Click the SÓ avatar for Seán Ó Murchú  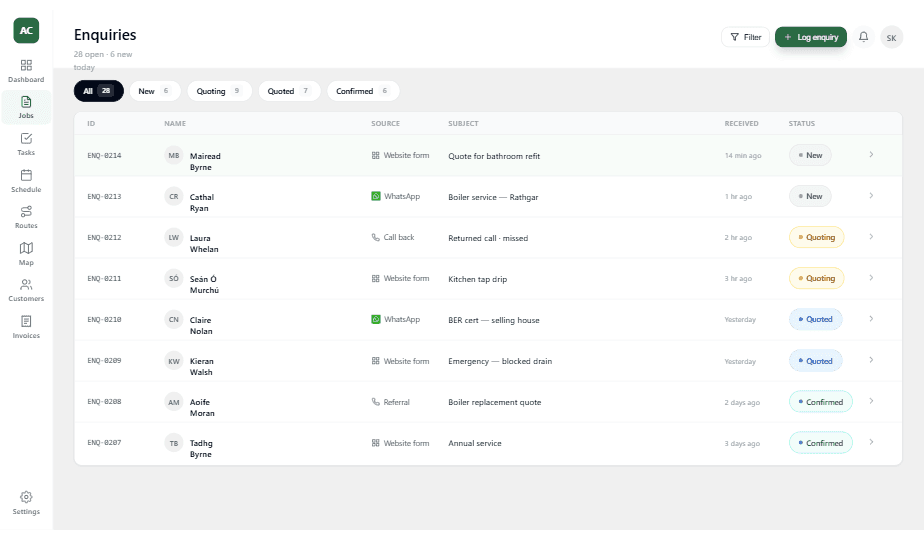pos(174,279)
